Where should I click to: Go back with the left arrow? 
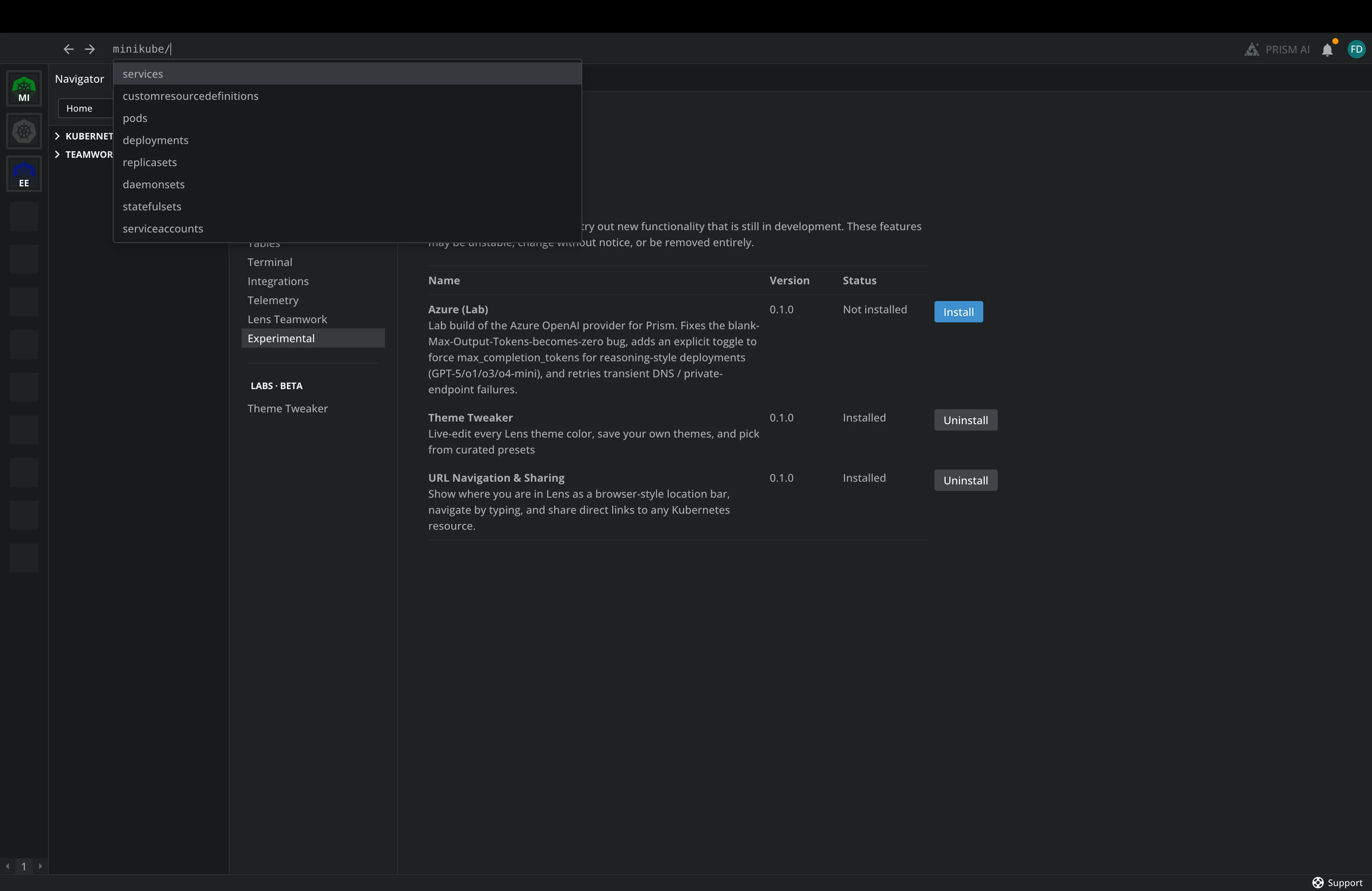pyautogui.click(x=69, y=49)
